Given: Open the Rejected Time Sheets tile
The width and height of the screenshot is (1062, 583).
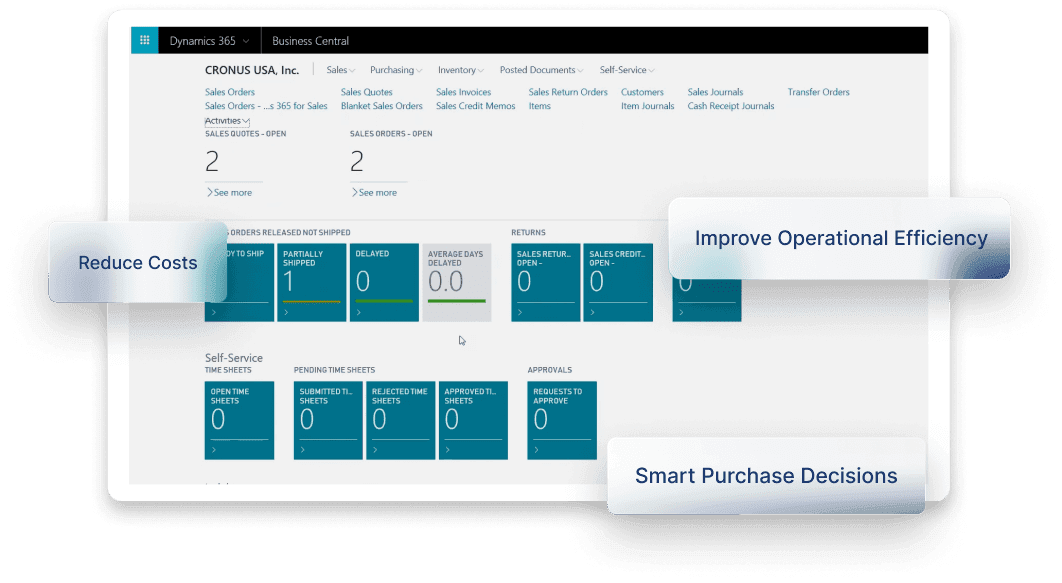Looking at the screenshot, I should pyautogui.click(x=401, y=420).
